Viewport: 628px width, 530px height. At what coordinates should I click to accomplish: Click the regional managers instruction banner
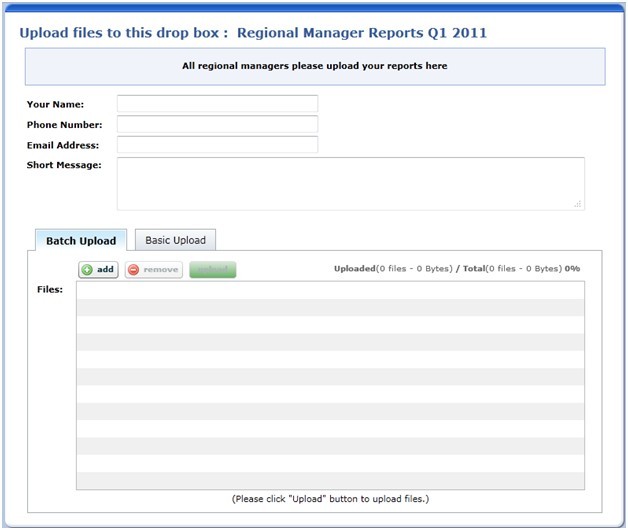point(314,67)
